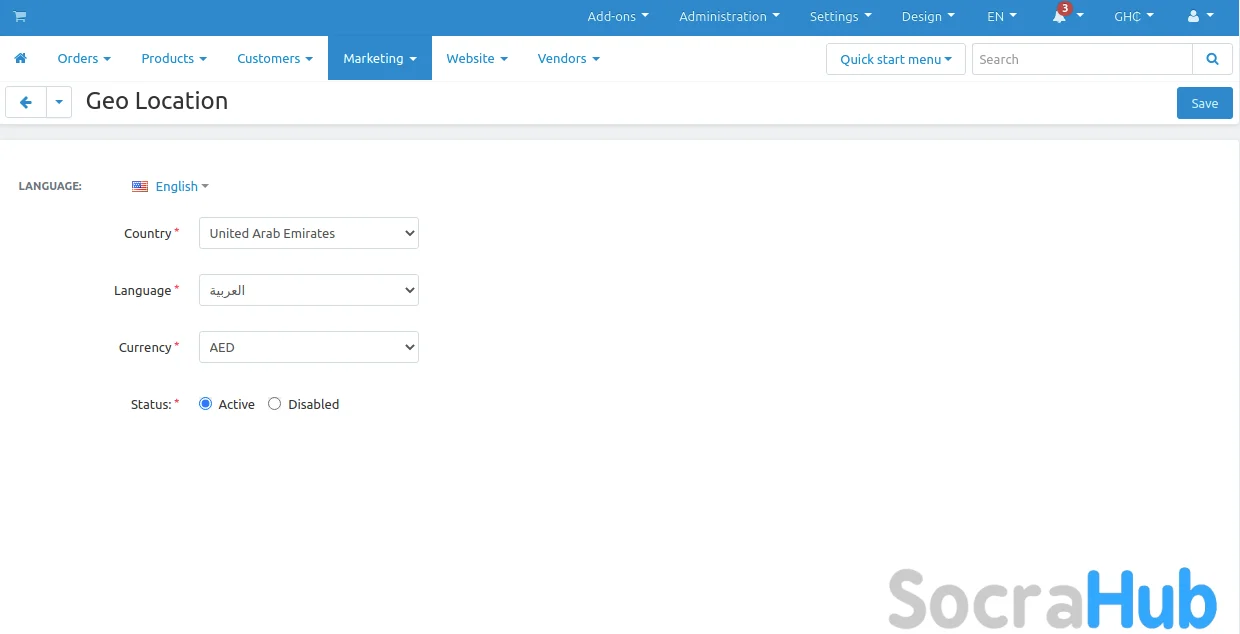Click the back arrow button

[26, 102]
